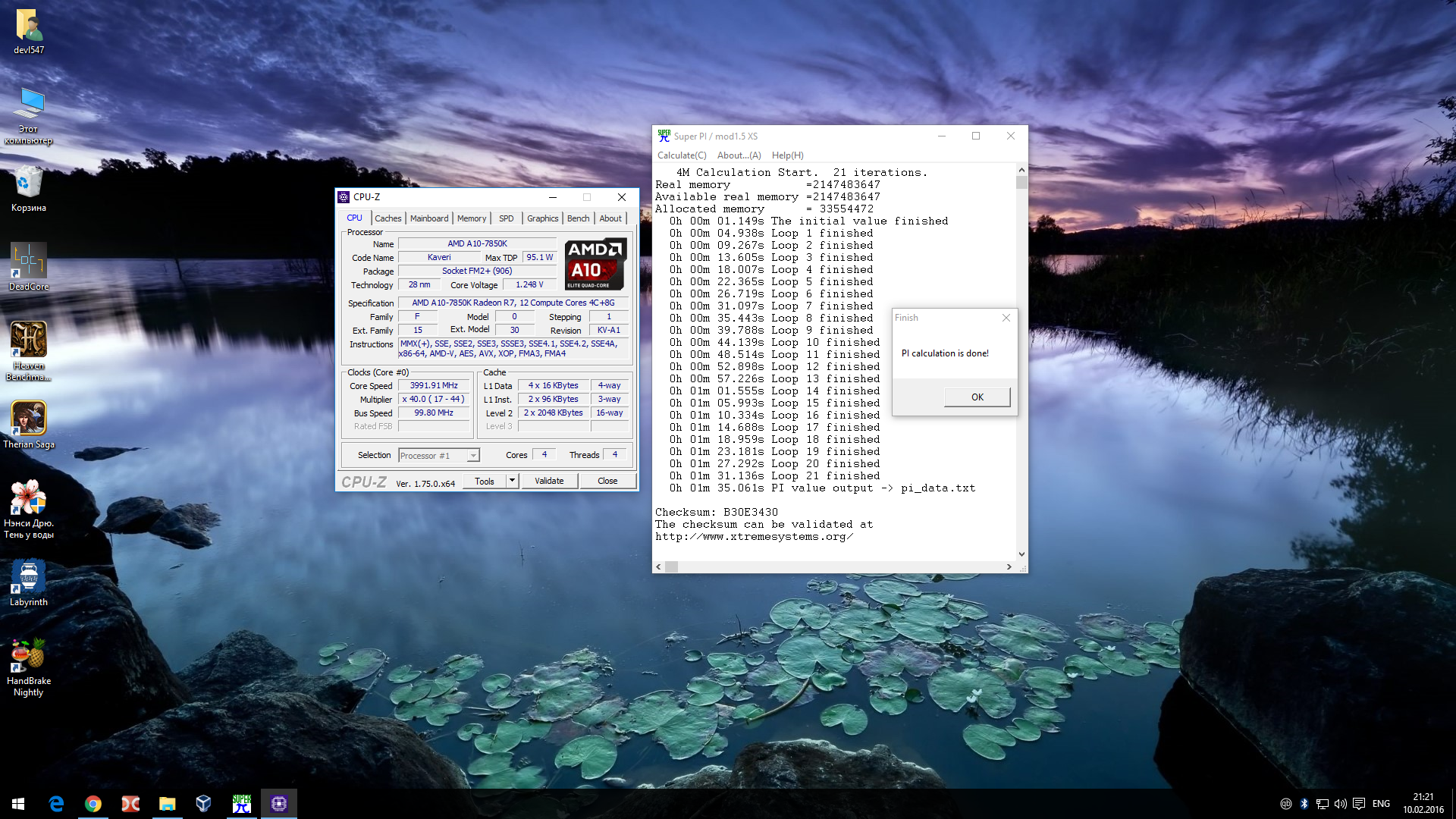Click the CPU-Z taskbar icon
Viewport: 1456px width, 819px height.
tap(278, 804)
